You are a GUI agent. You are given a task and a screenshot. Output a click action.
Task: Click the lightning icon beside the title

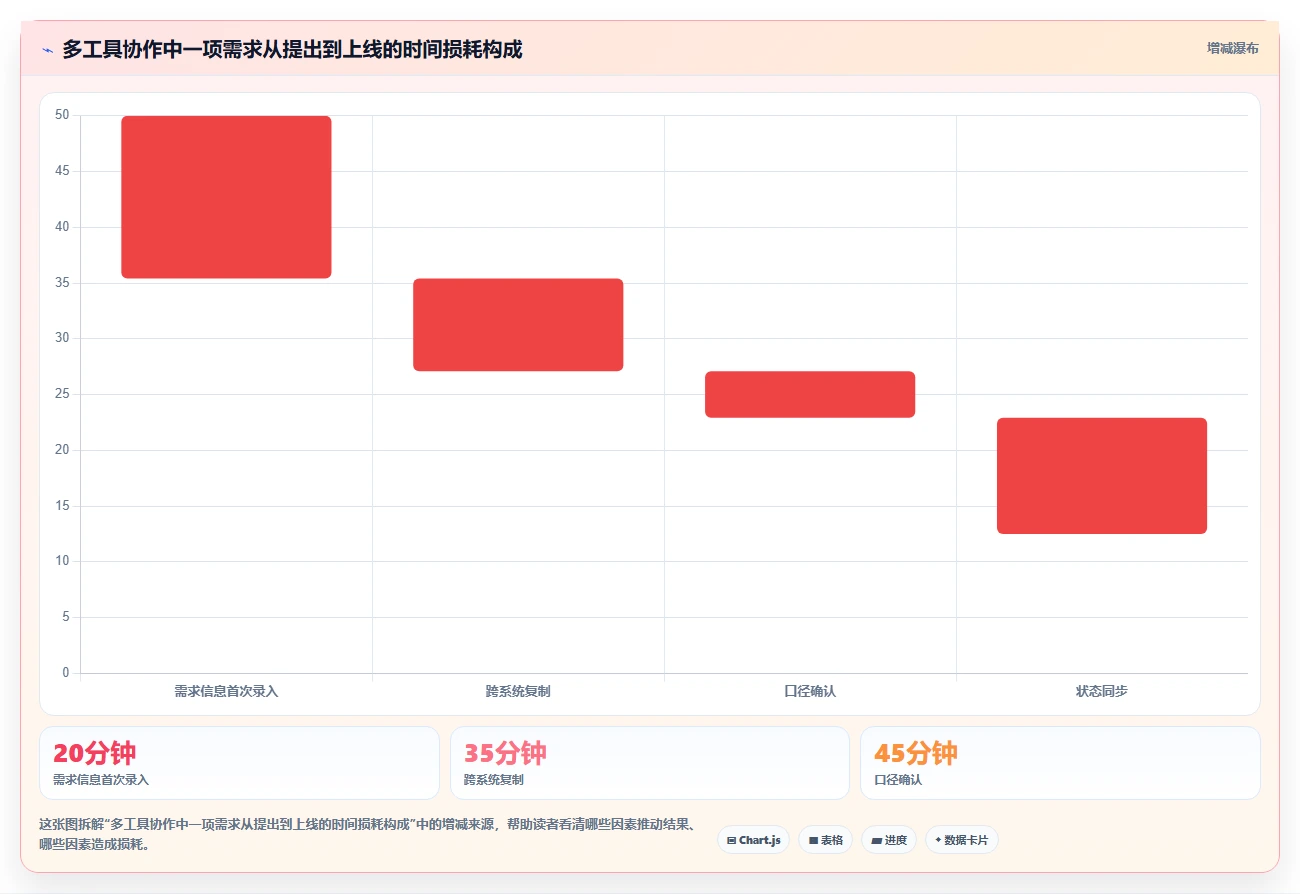click(x=47, y=50)
